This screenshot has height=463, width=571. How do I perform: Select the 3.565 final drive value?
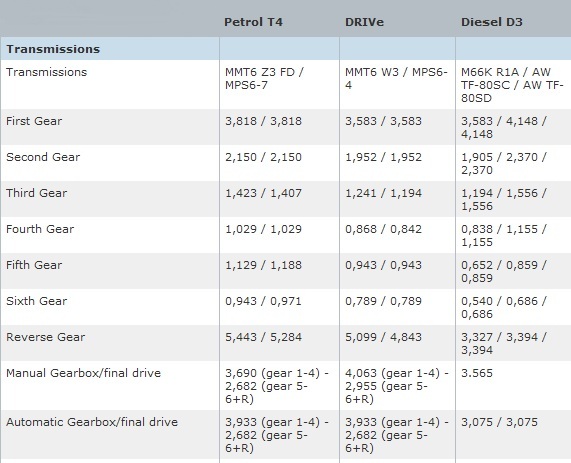click(477, 373)
